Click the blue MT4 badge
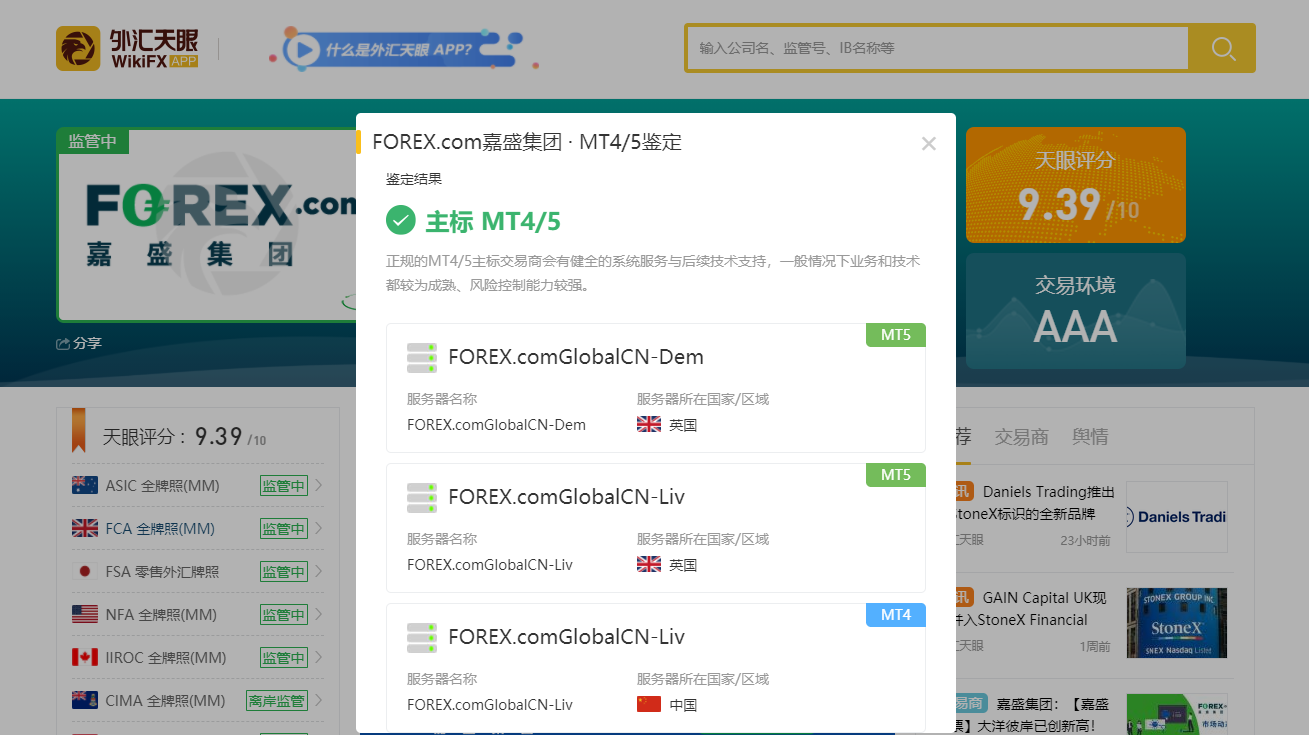 coord(896,615)
